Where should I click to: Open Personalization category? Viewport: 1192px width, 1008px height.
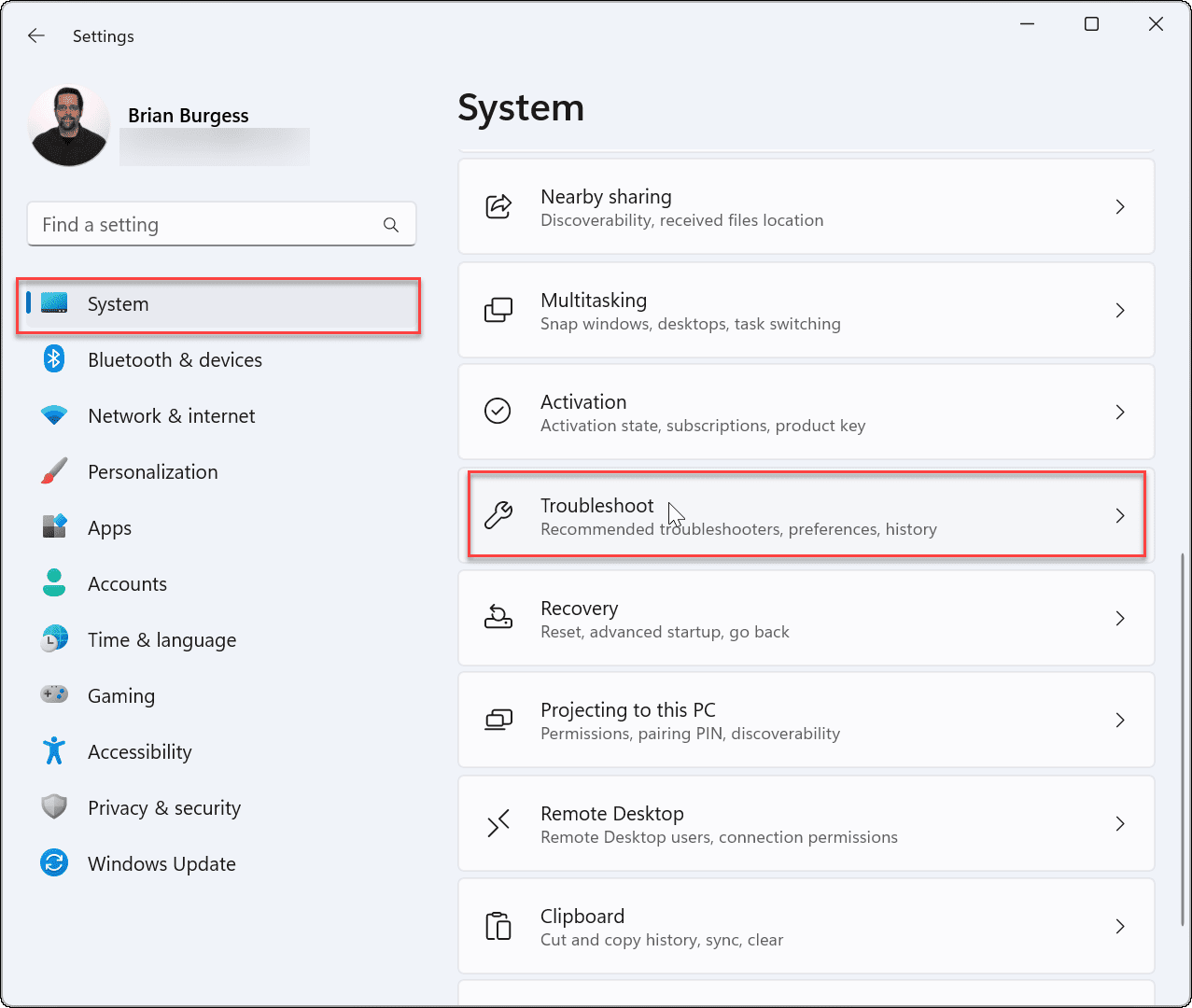pos(153,472)
